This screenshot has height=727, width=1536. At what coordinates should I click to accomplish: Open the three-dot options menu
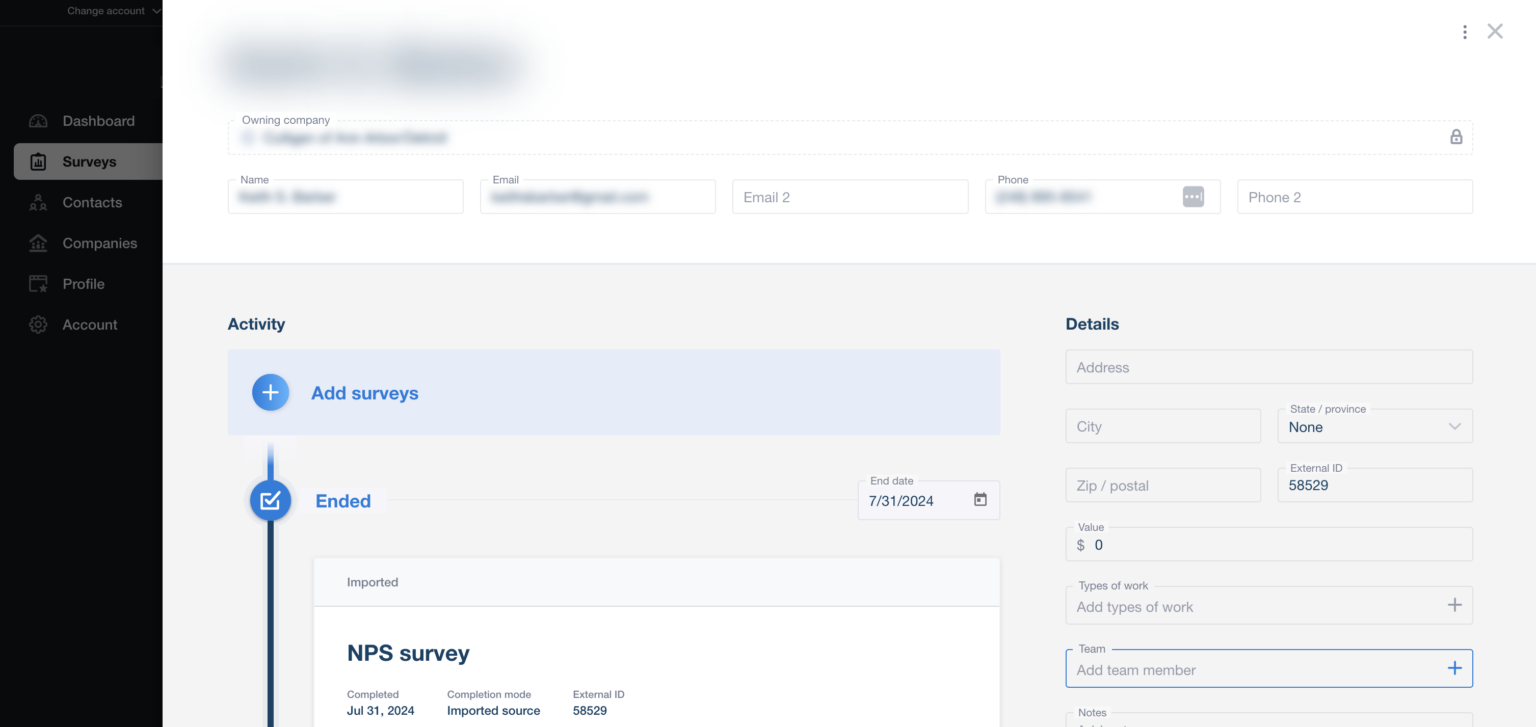click(x=1464, y=31)
